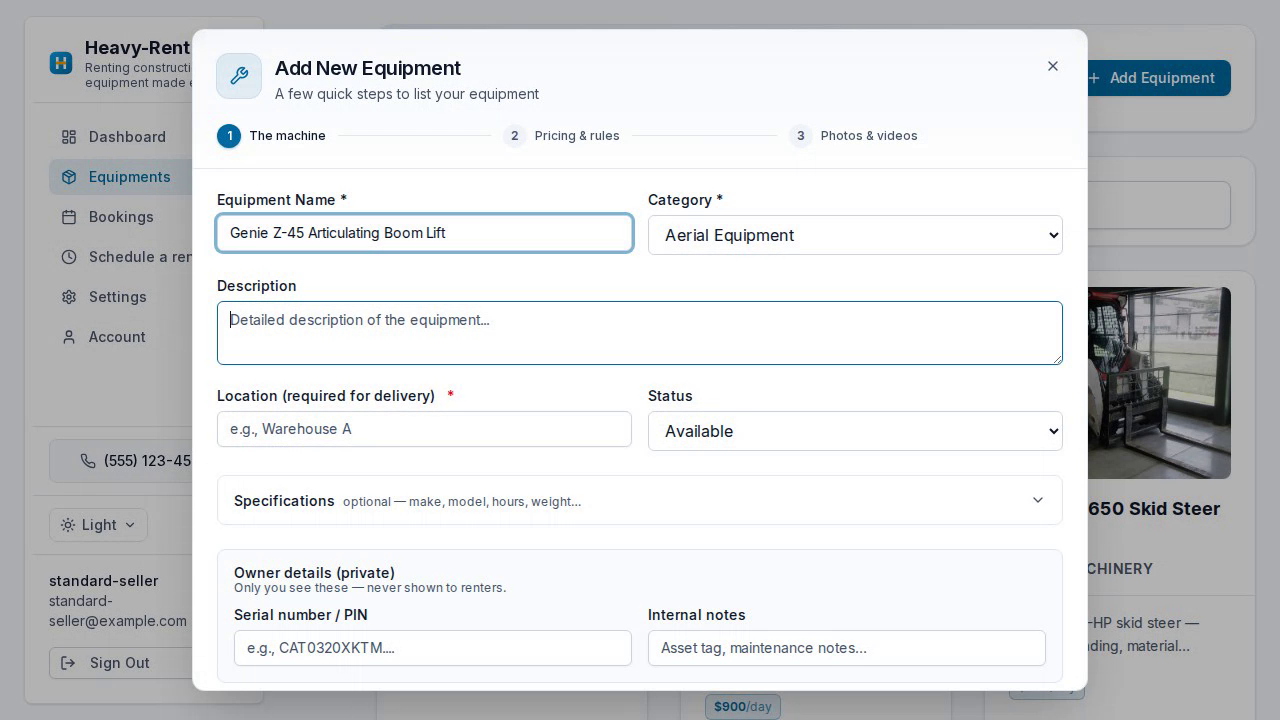Viewport: 1280px width, 720px height.
Task: Close the Add New Equipment dialog
Action: click(1052, 66)
